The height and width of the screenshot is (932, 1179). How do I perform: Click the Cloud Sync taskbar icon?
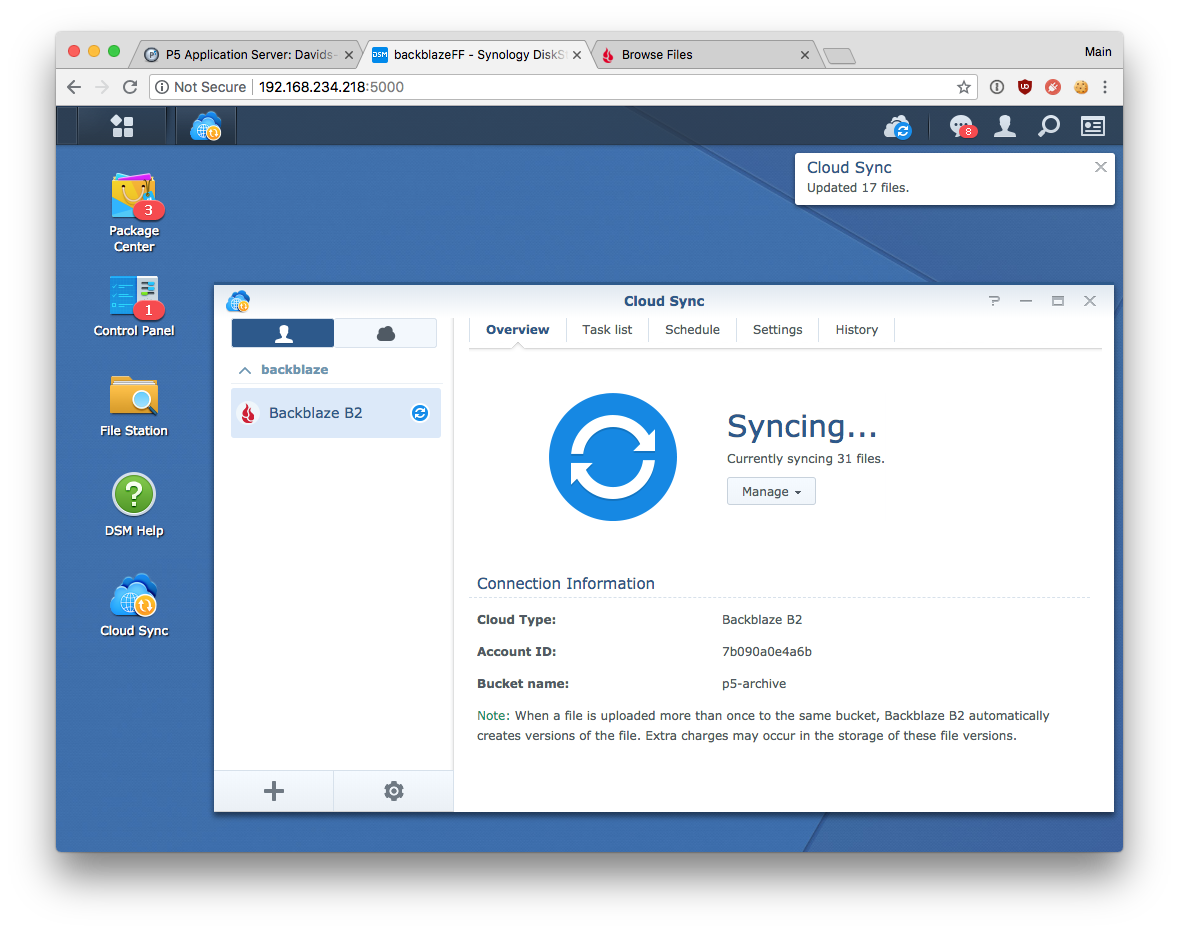click(x=205, y=126)
